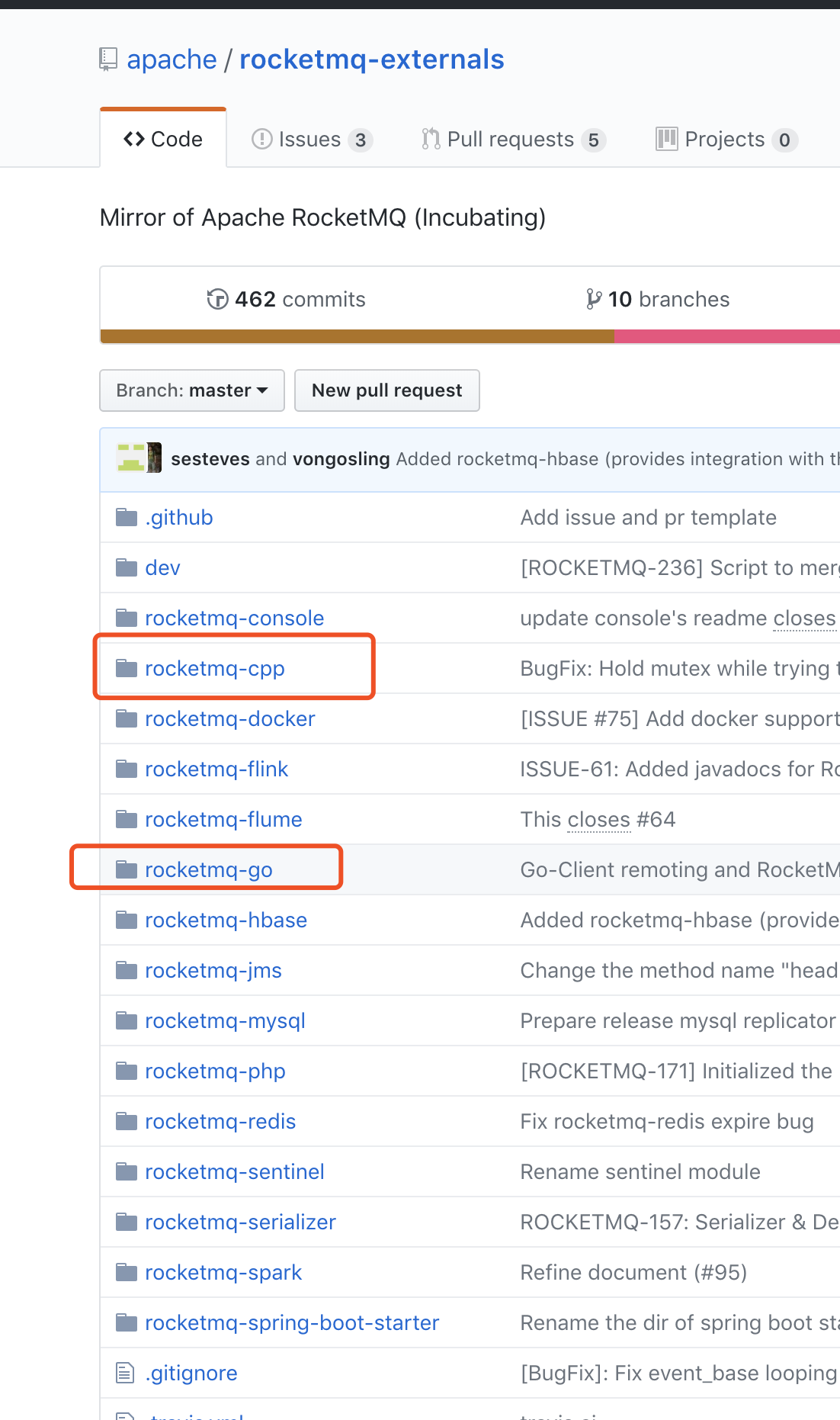Click the repository book icon beside apache

108,59
